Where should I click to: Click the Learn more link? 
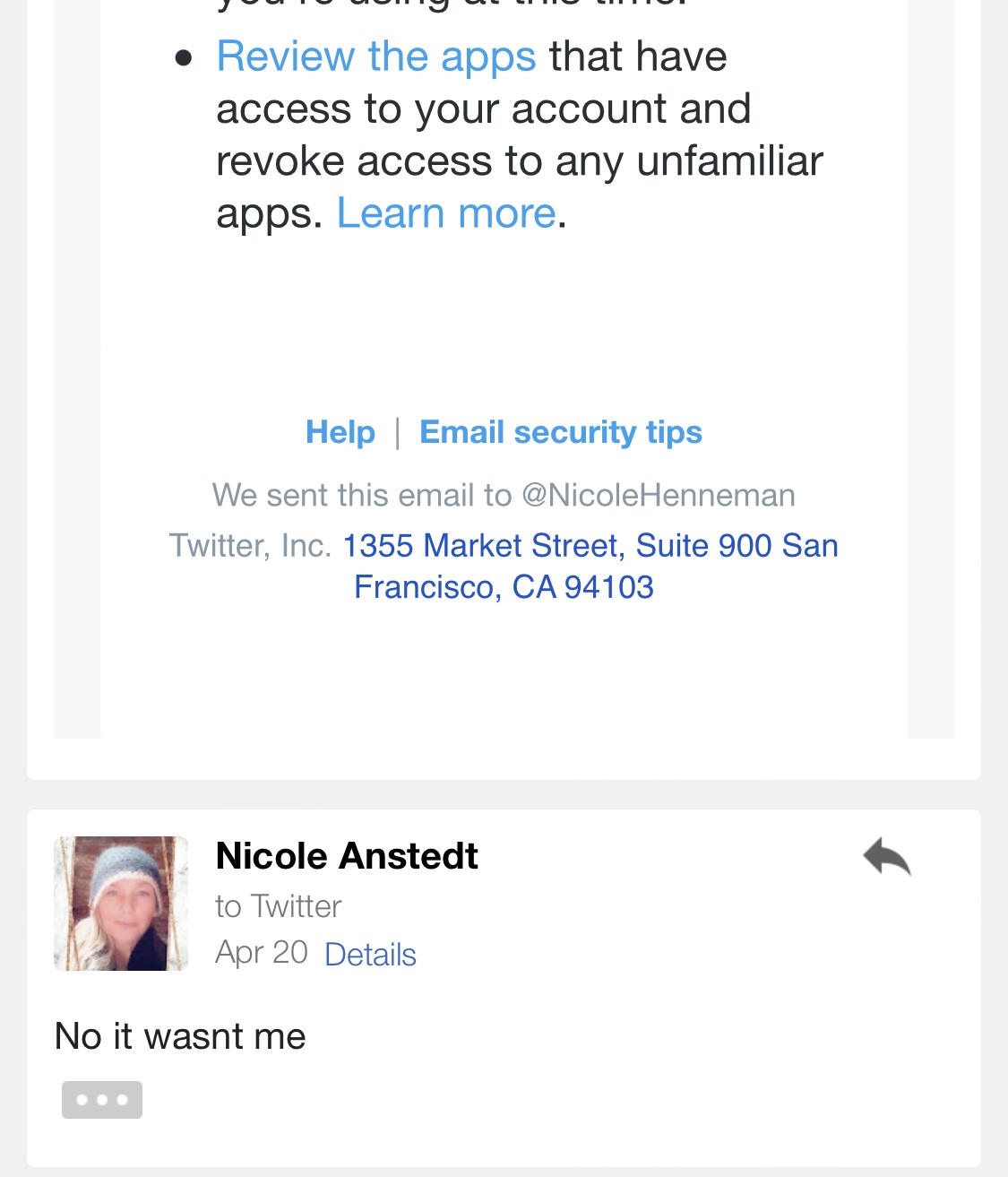coord(446,213)
